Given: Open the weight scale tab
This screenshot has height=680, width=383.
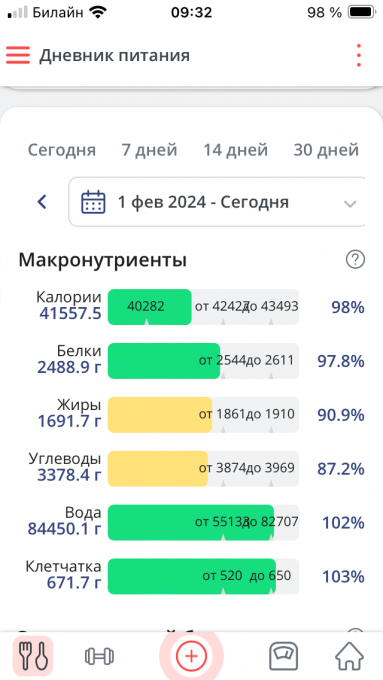Looking at the screenshot, I should click(x=283, y=656).
